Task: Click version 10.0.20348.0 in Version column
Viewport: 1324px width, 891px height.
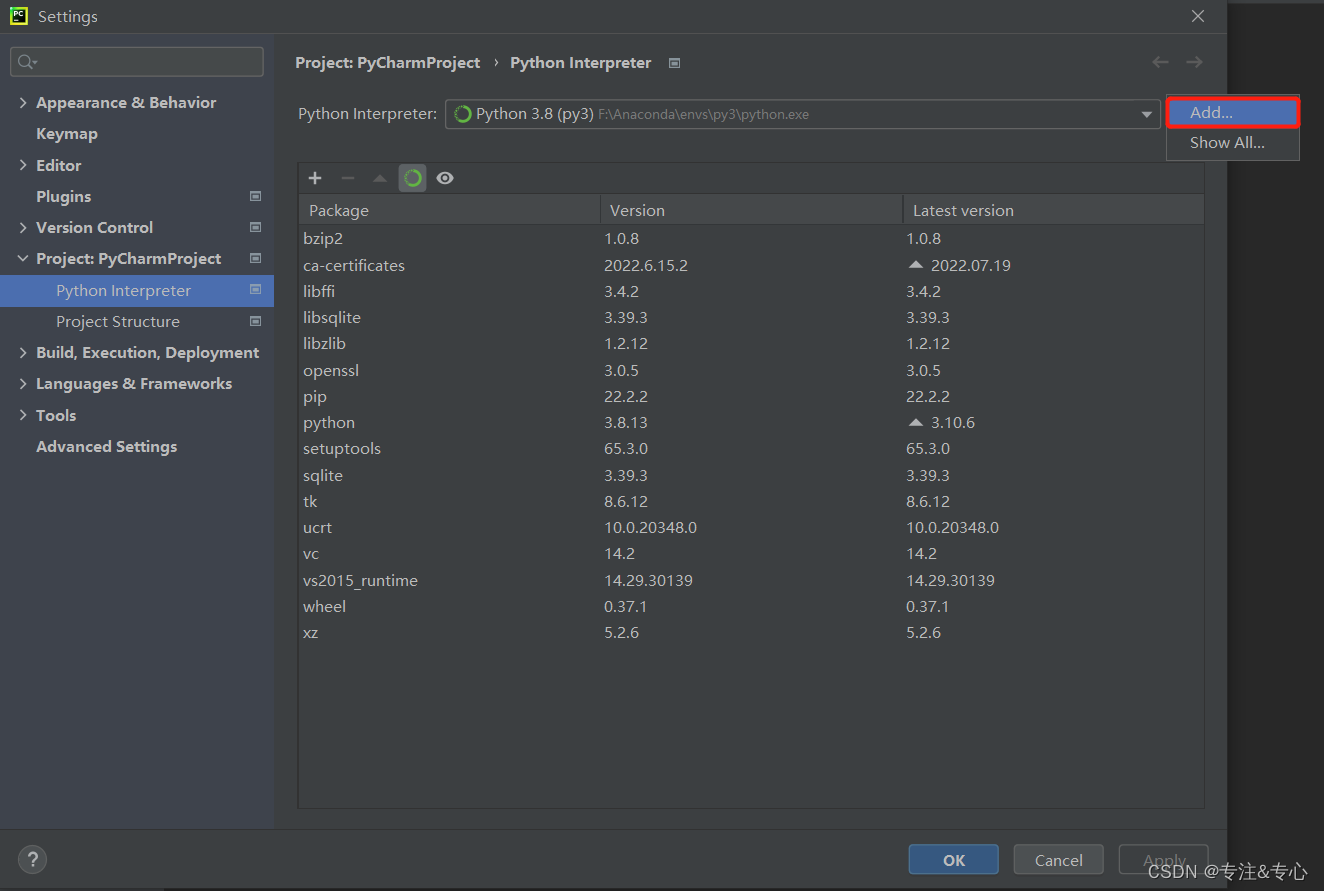Action: tap(650, 527)
